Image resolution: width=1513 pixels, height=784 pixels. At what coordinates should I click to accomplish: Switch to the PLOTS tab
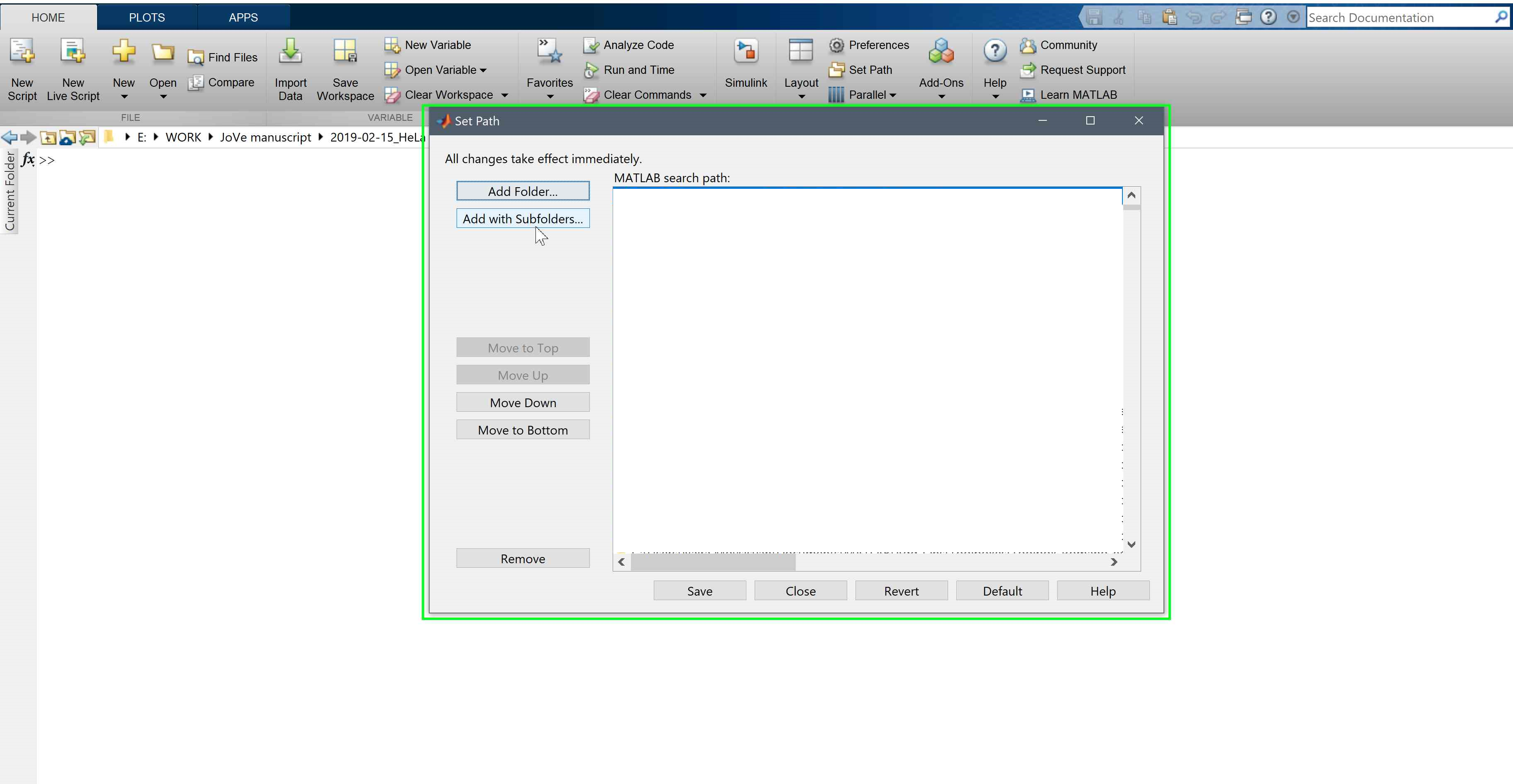click(147, 17)
